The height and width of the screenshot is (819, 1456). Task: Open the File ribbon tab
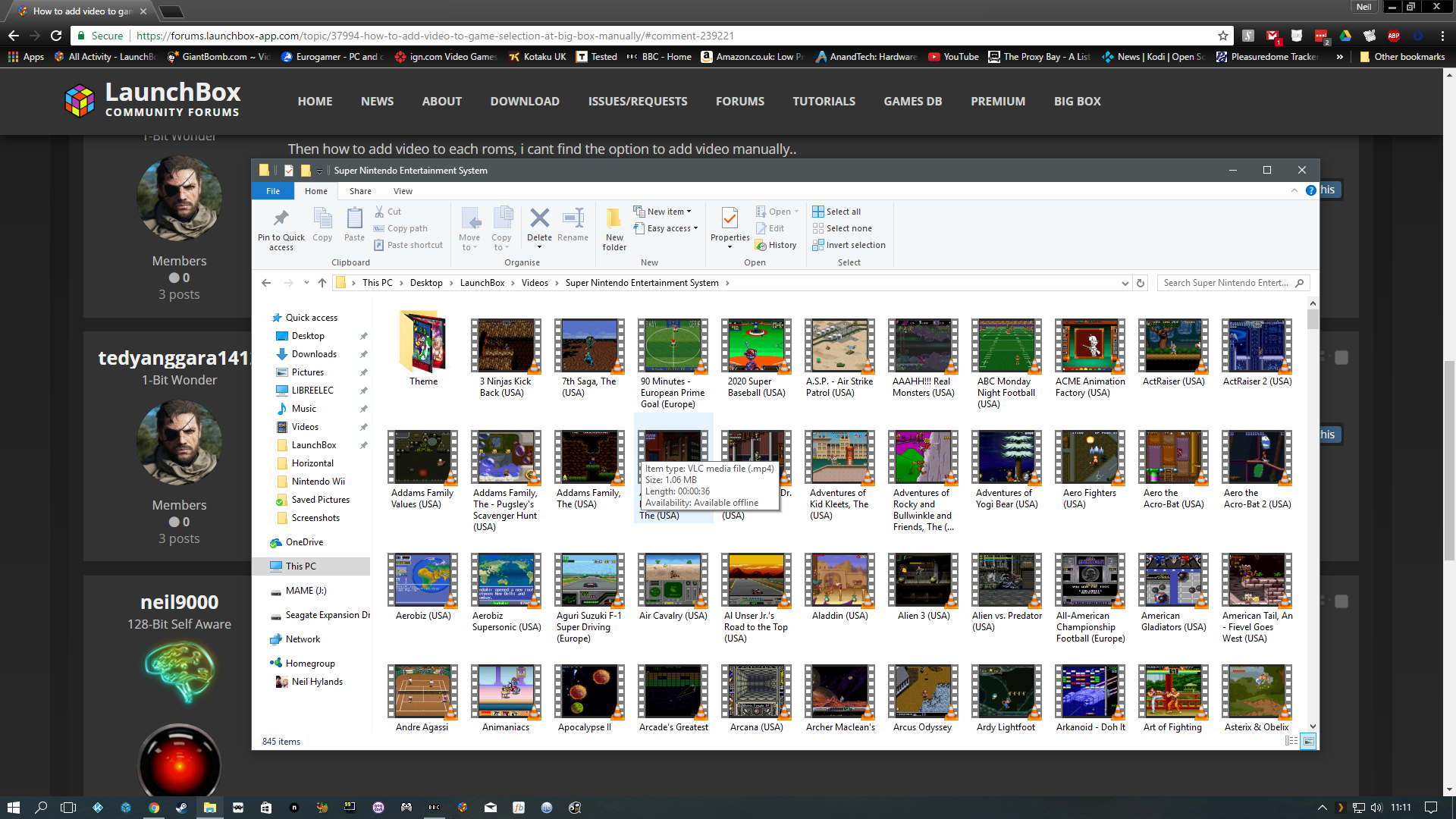(x=273, y=191)
